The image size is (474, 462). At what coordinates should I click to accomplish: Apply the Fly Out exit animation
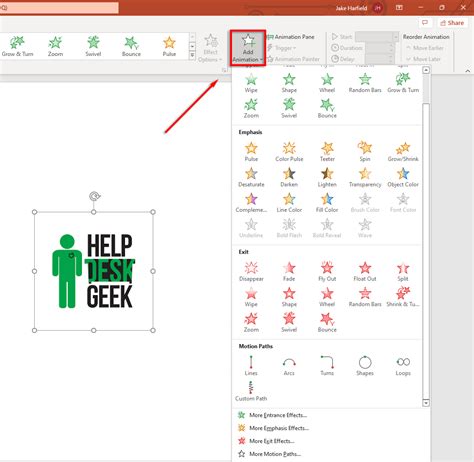point(327,271)
